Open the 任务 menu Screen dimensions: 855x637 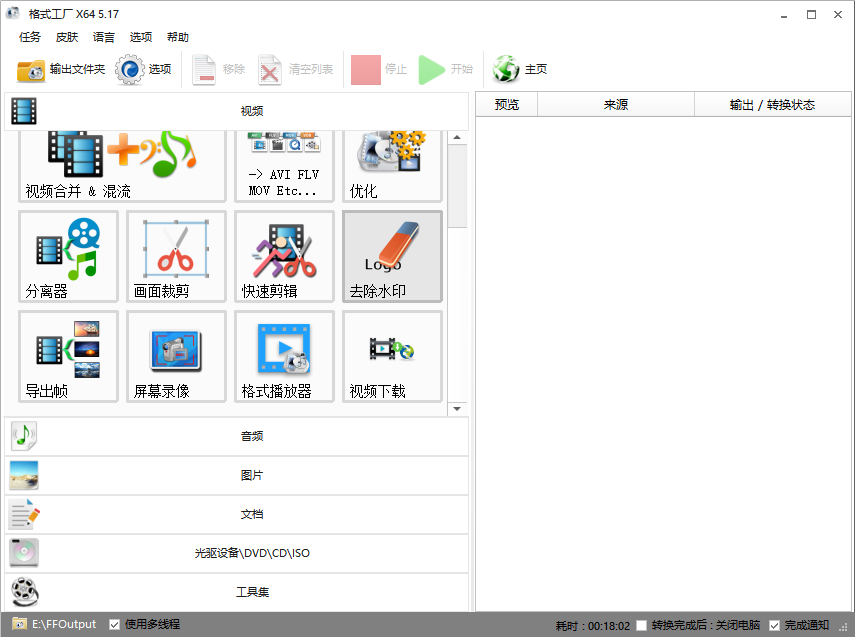coord(30,37)
